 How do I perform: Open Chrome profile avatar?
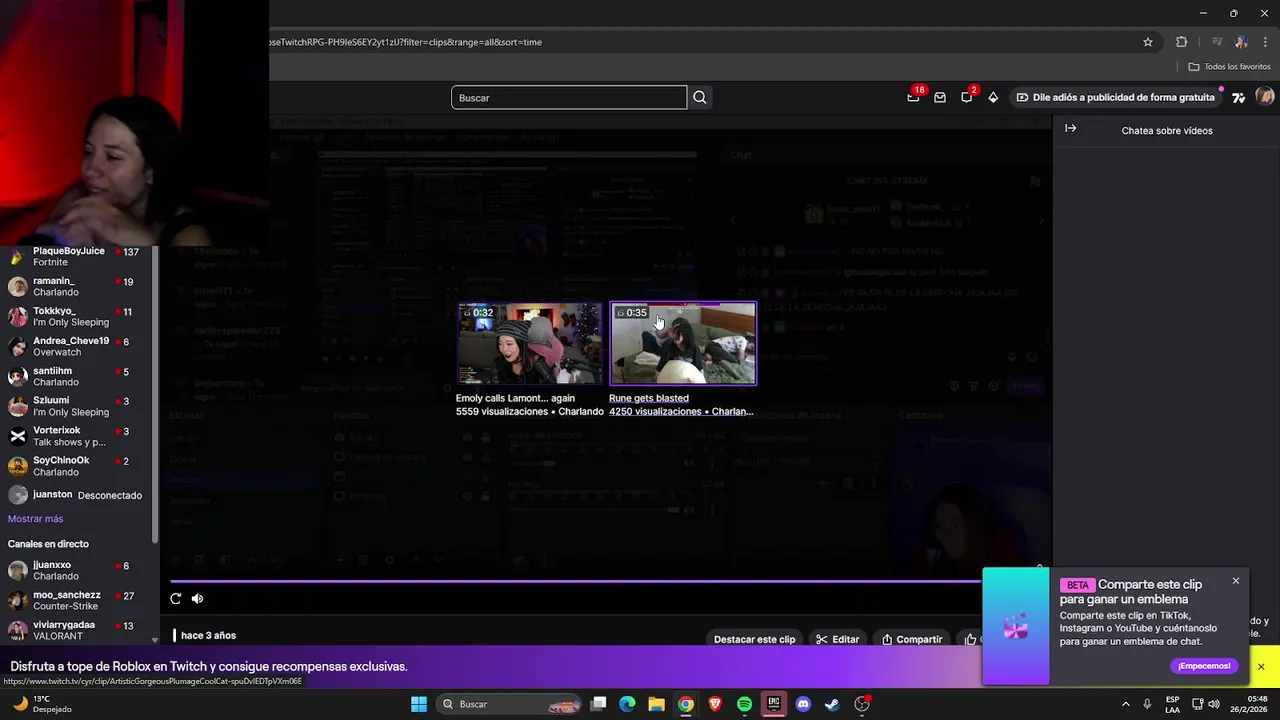coord(1241,42)
